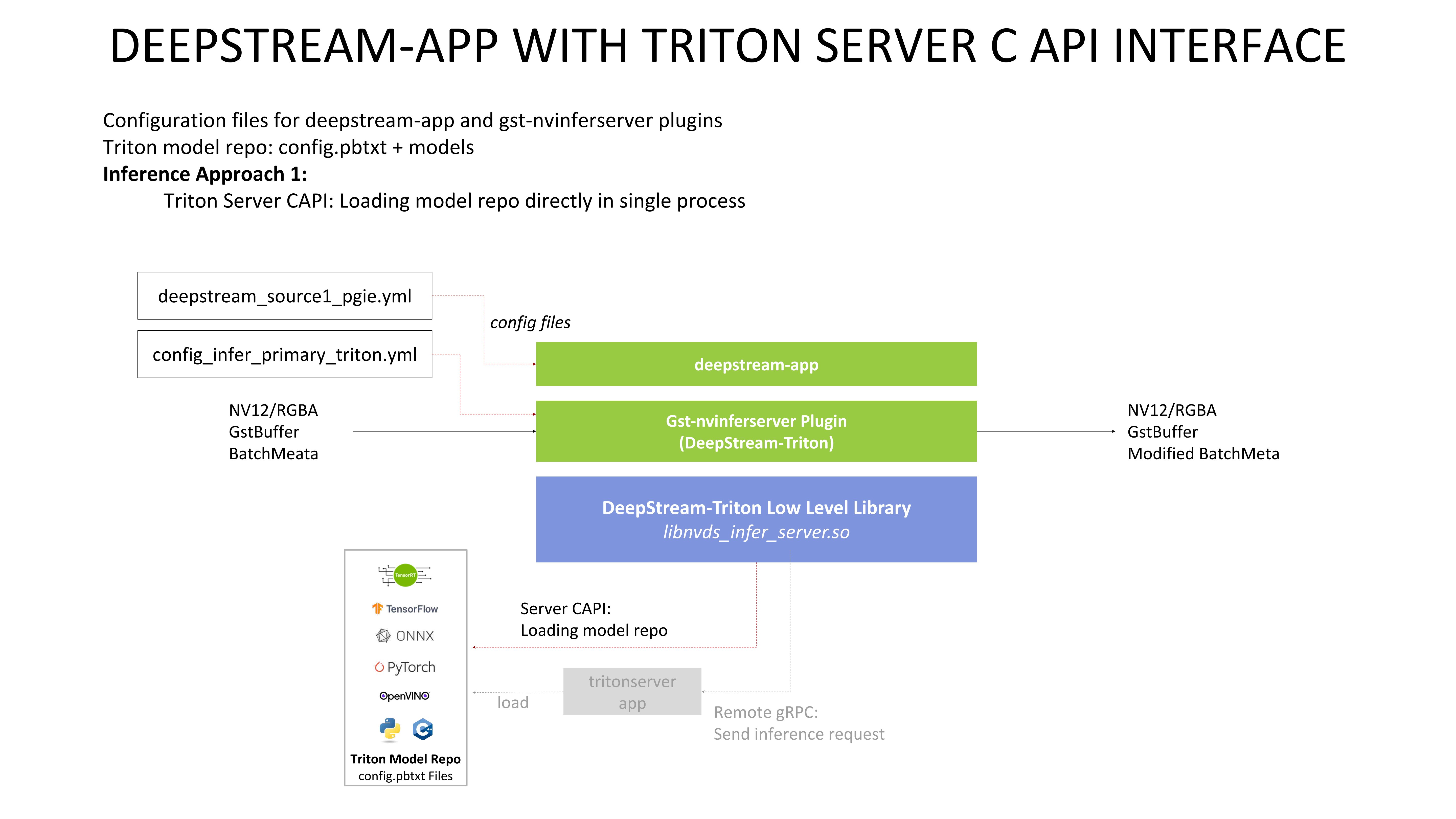Click the slide title text
The image size is (1456, 819).
coord(728,45)
